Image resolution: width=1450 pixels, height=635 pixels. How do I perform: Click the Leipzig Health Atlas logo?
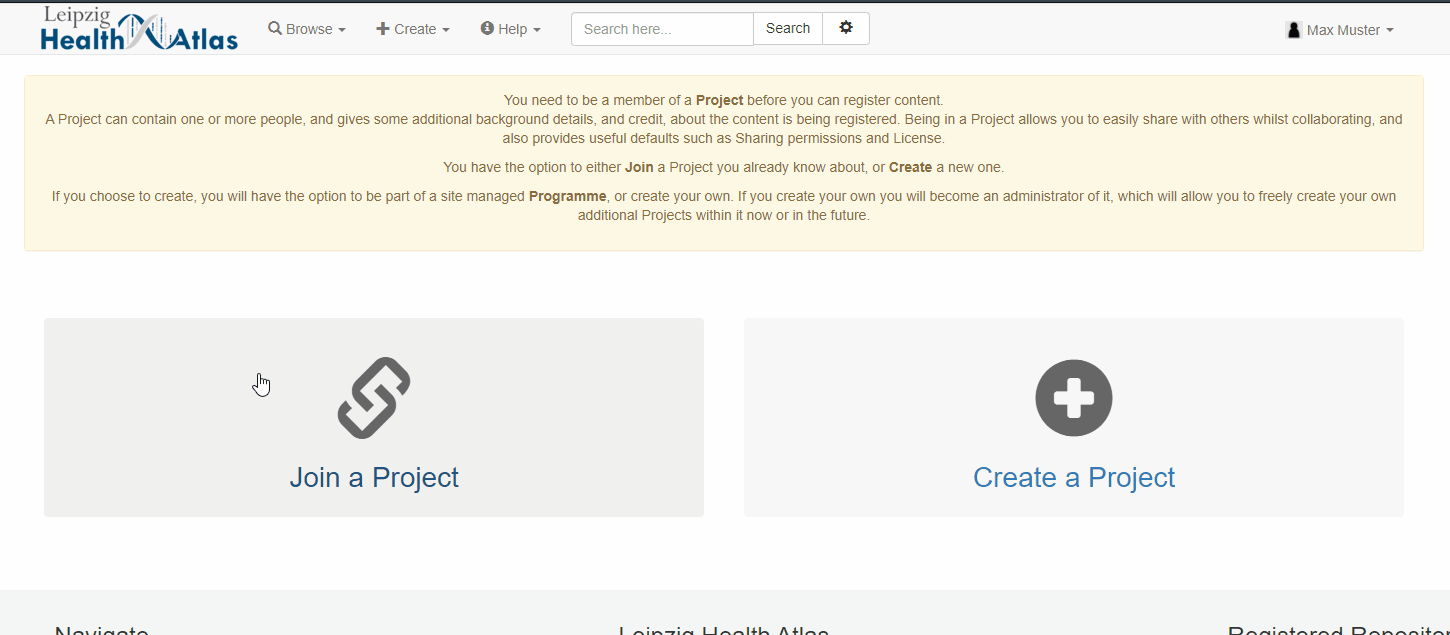click(x=139, y=29)
